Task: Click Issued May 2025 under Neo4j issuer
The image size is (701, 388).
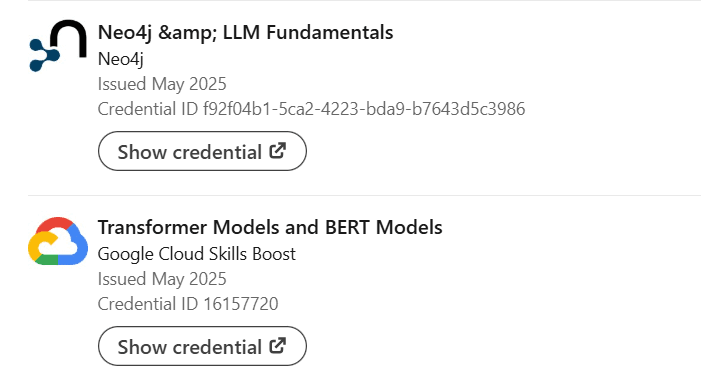Action: [x=162, y=84]
